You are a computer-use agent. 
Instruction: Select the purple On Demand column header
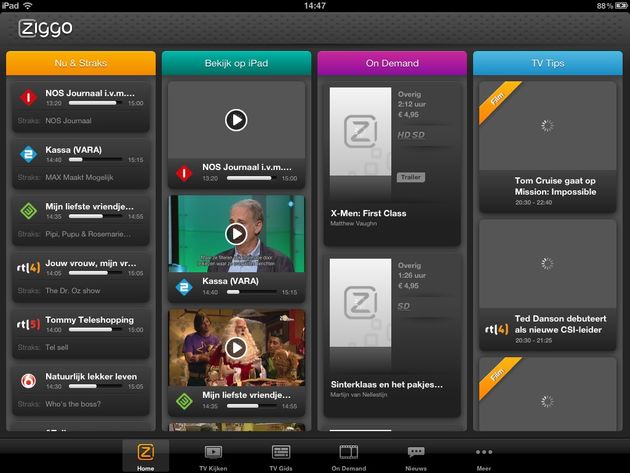[x=392, y=63]
